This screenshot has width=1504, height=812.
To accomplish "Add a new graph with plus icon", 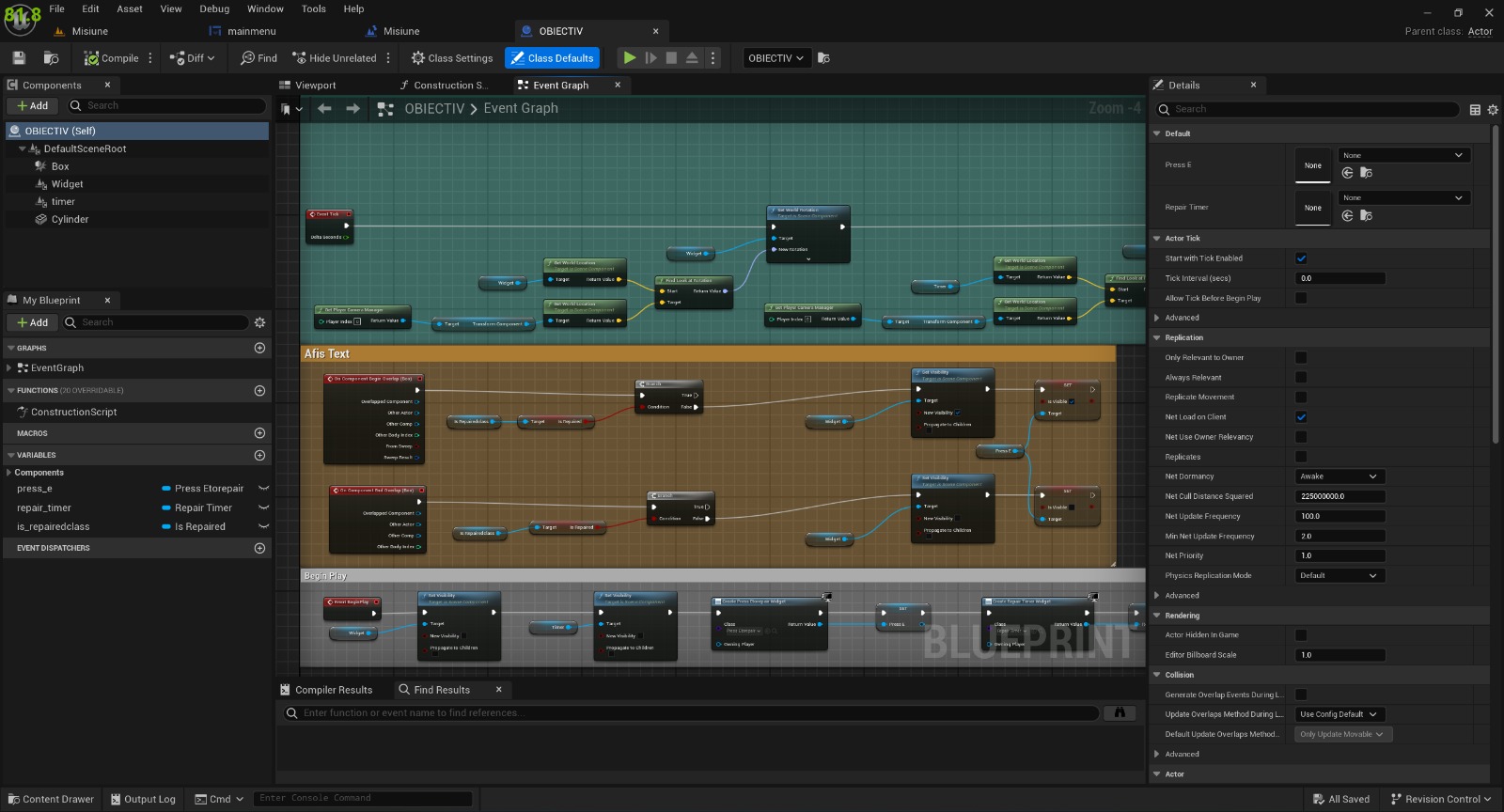I will point(259,348).
